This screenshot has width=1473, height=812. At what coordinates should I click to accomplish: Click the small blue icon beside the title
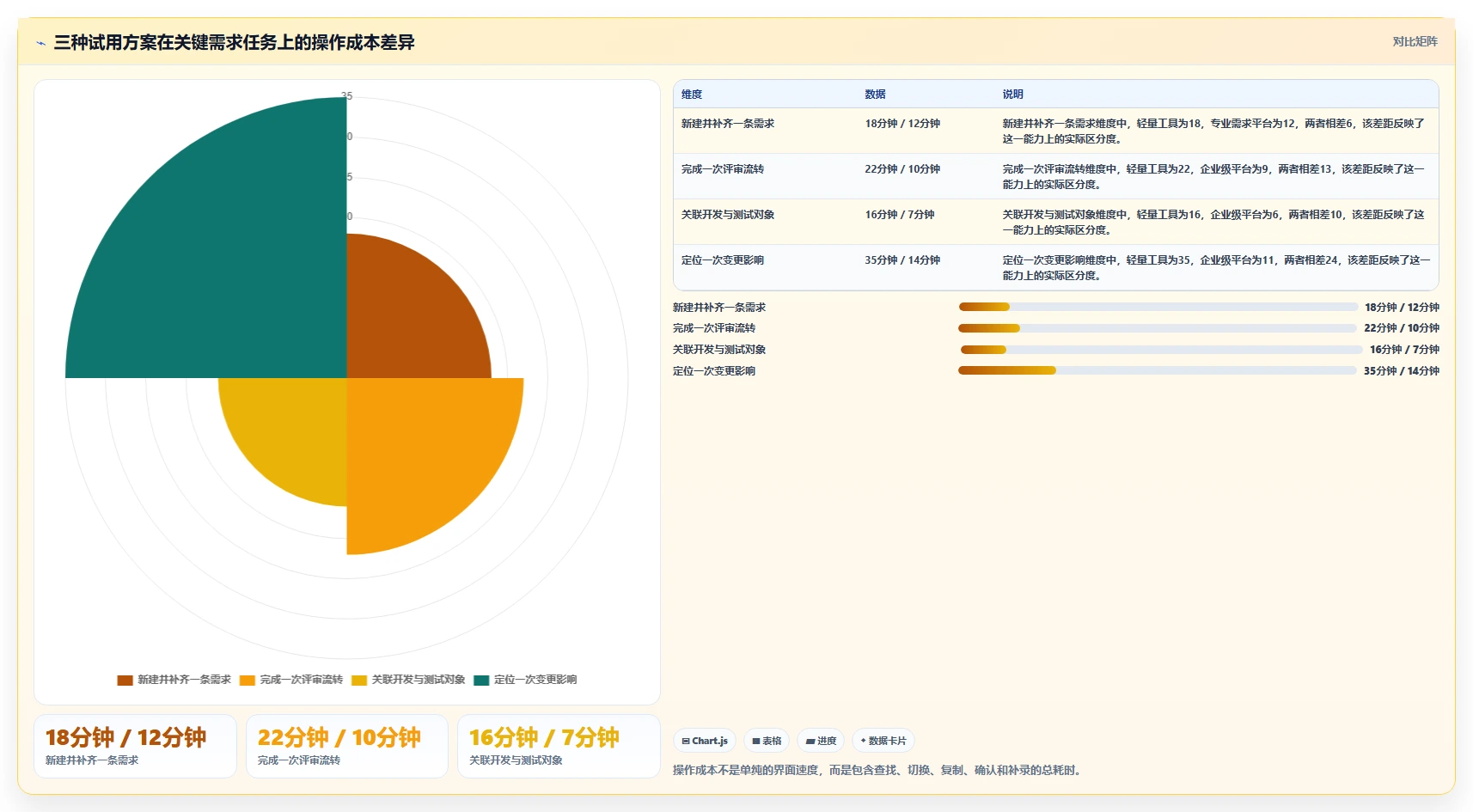click(x=40, y=43)
